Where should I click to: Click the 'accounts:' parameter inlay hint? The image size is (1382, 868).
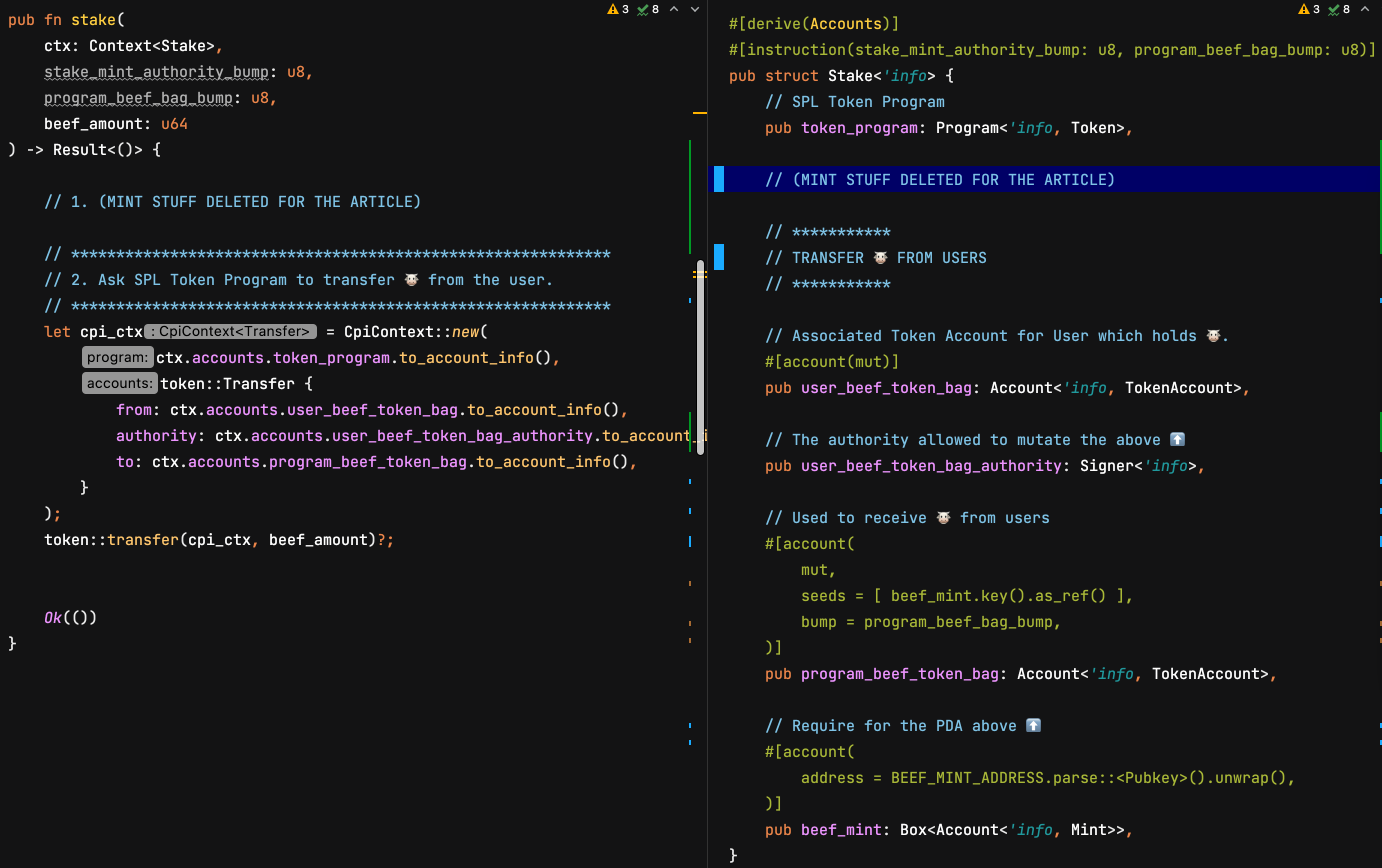pyautogui.click(x=119, y=383)
